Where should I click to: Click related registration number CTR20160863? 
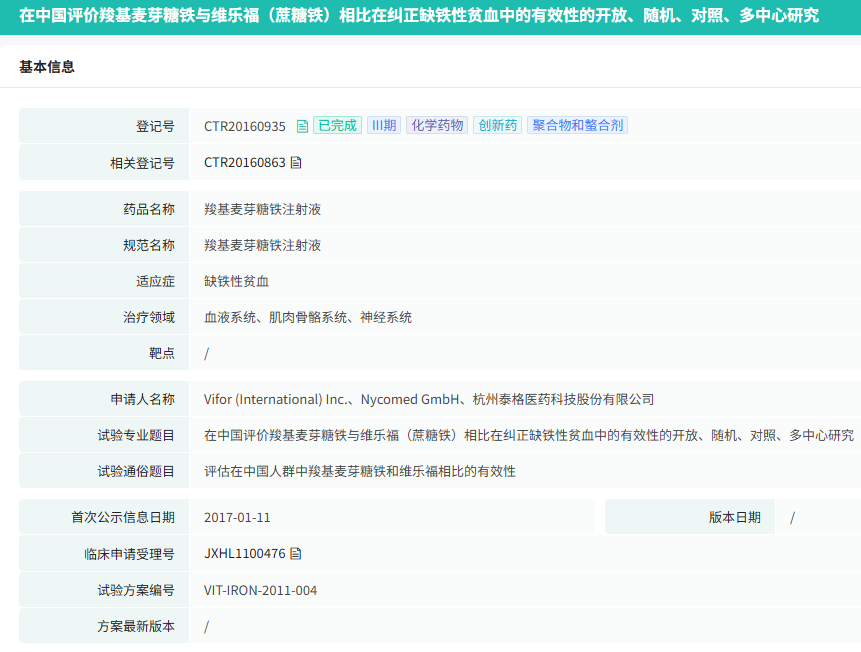coord(245,163)
